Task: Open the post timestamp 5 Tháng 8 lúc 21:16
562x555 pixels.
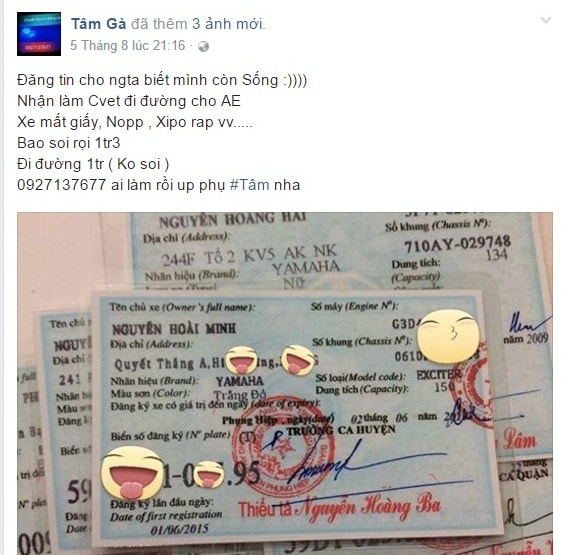Action: click(128, 46)
